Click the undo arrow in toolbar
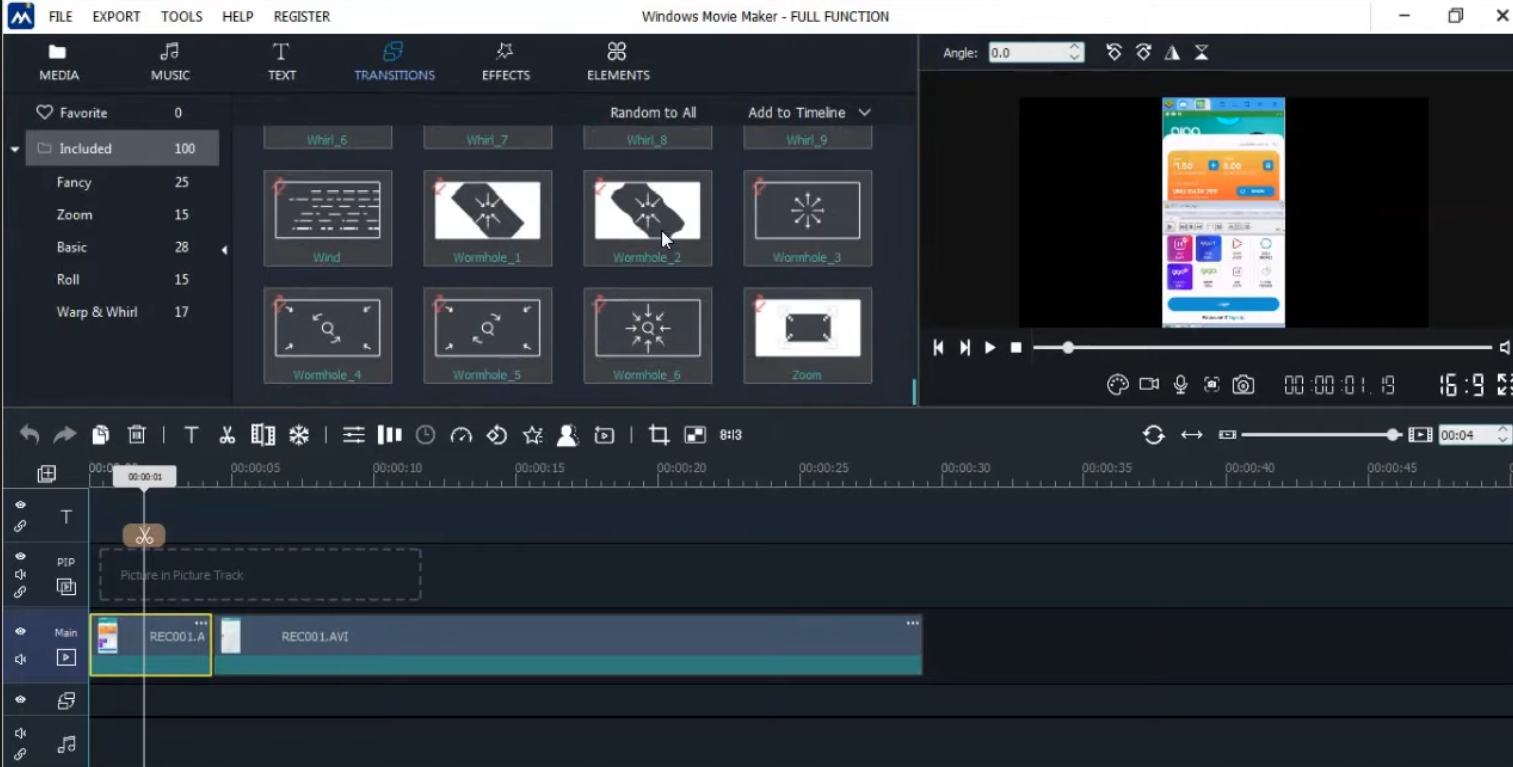This screenshot has height=767, width=1513. (30, 435)
